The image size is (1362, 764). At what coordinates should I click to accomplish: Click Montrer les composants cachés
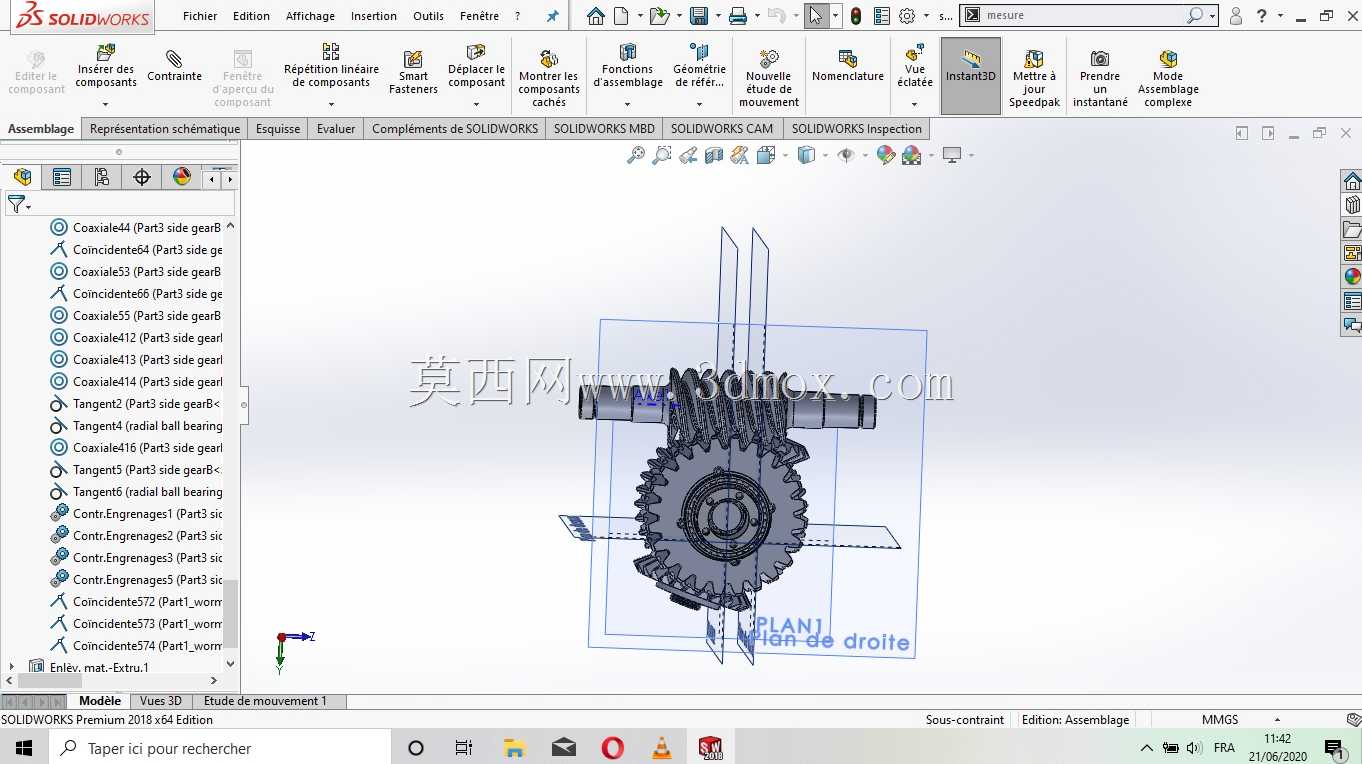click(548, 78)
